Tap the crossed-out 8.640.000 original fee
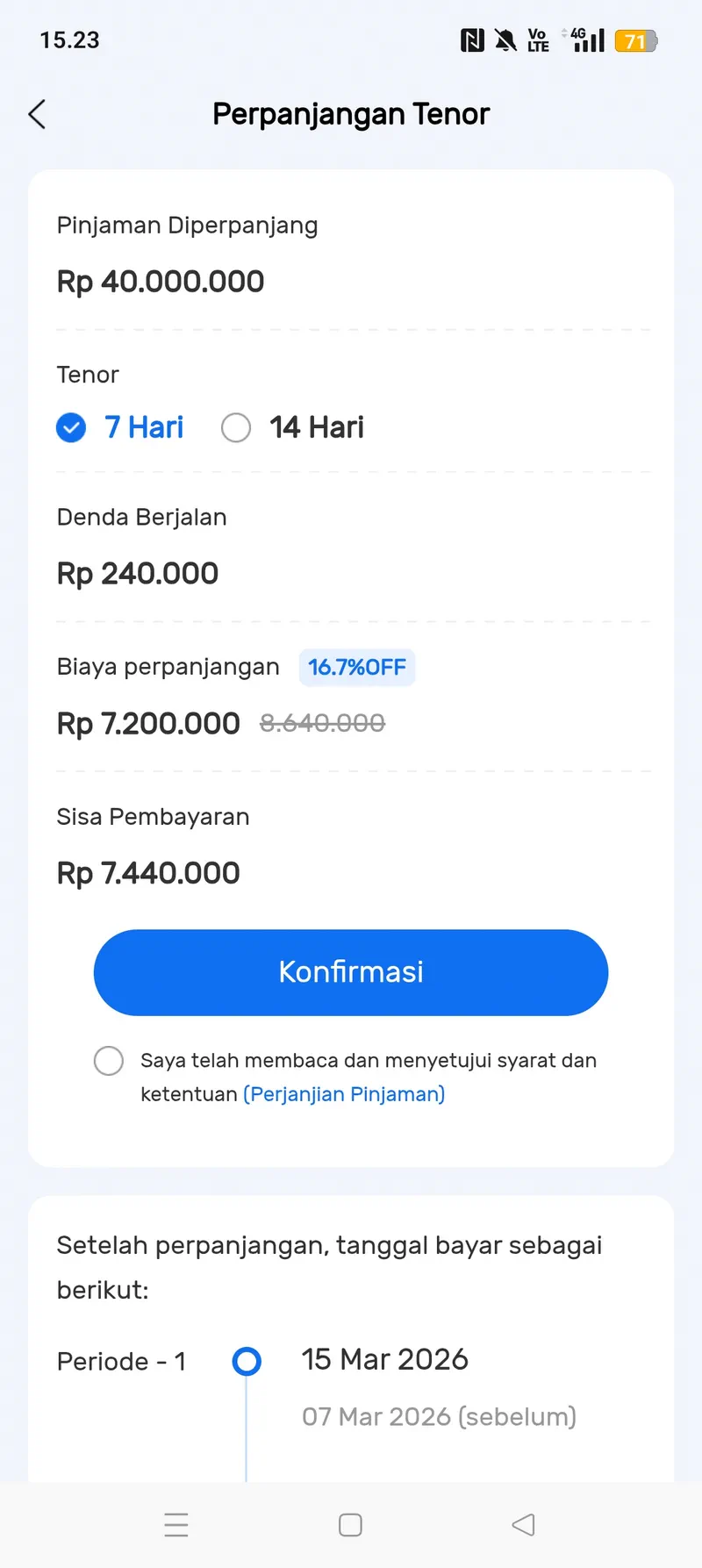This screenshot has width=702, height=1568. click(322, 723)
